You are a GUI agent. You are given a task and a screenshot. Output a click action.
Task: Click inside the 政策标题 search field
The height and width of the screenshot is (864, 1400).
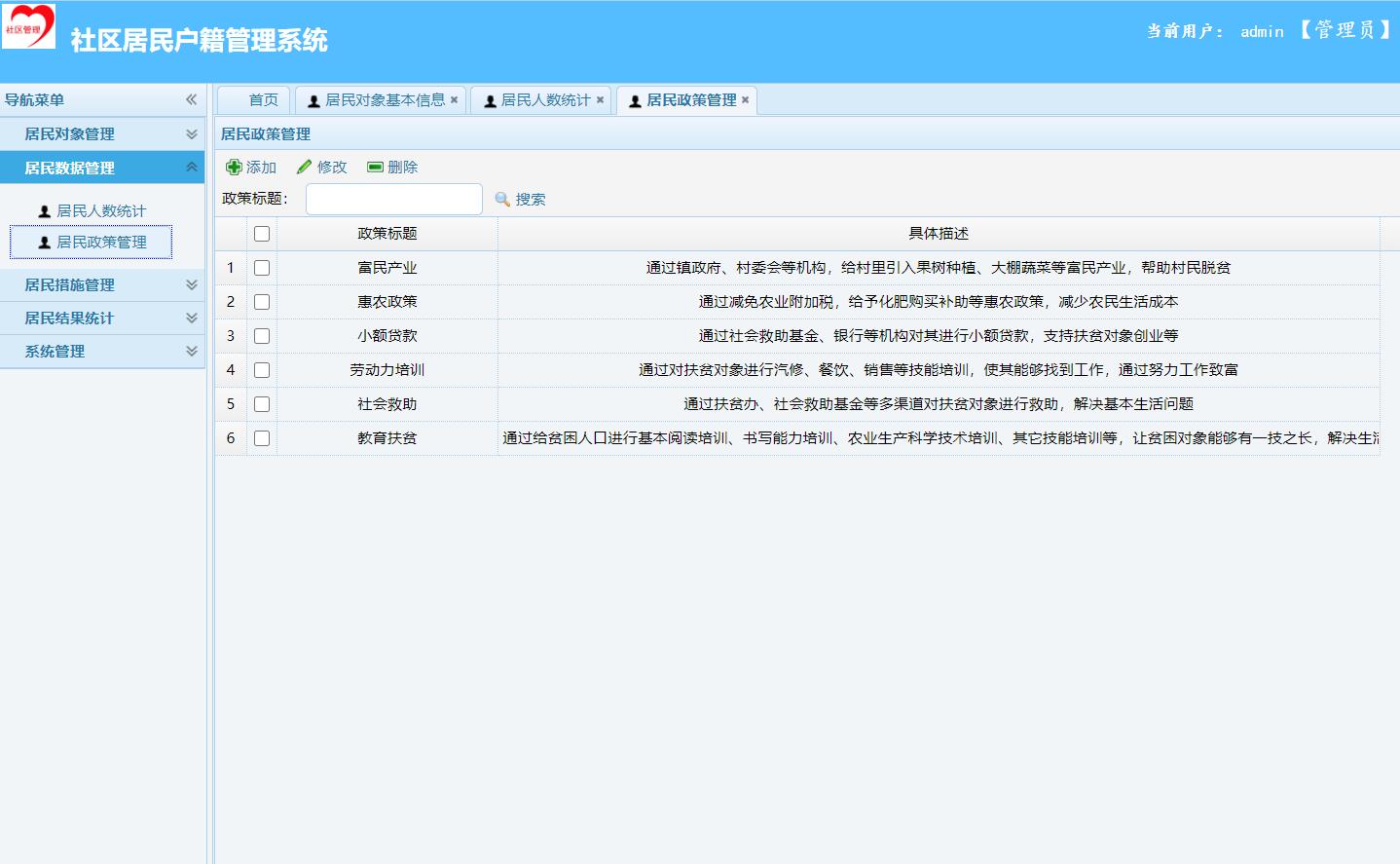coord(393,199)
